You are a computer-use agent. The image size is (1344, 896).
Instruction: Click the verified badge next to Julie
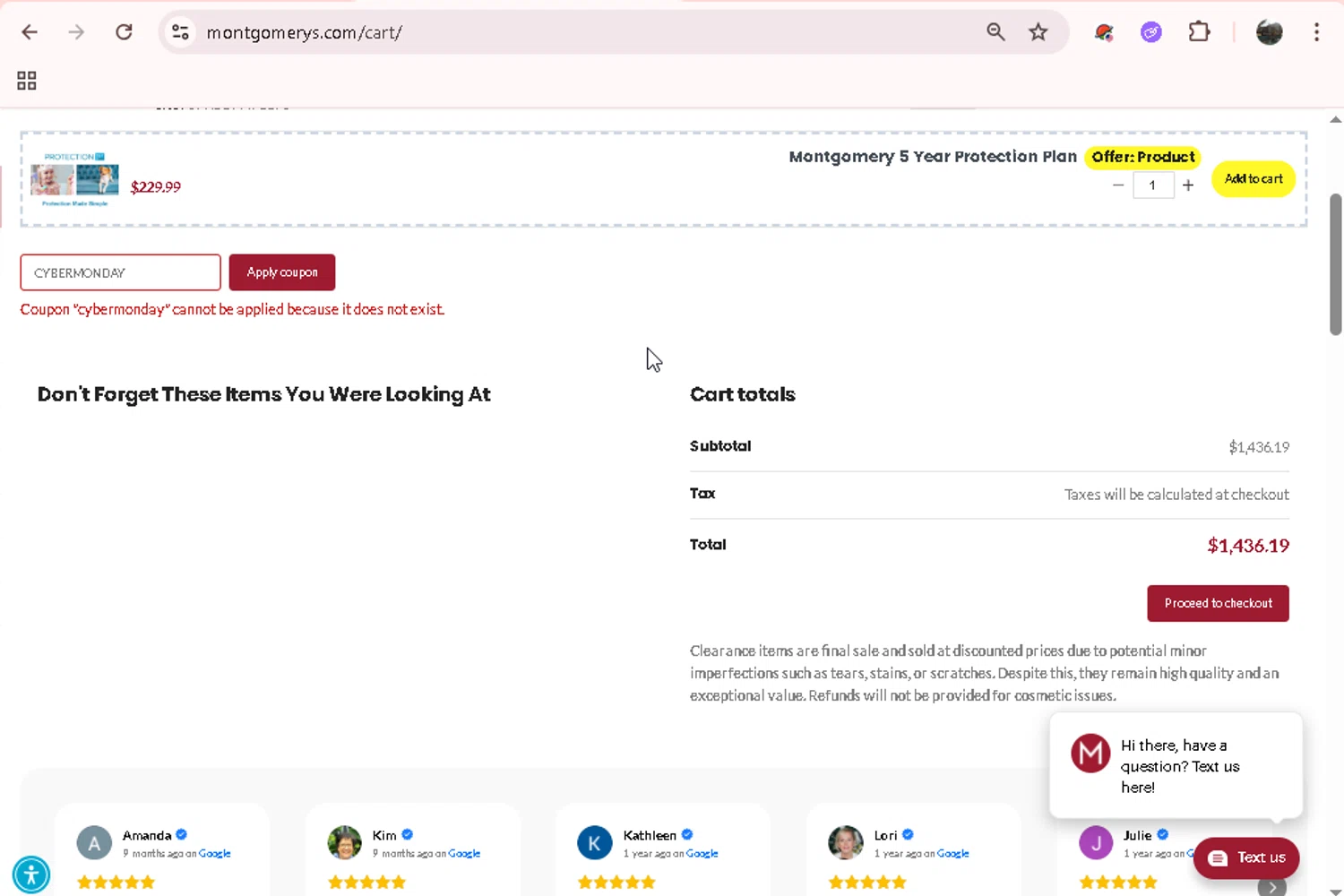pos(1162,835)
